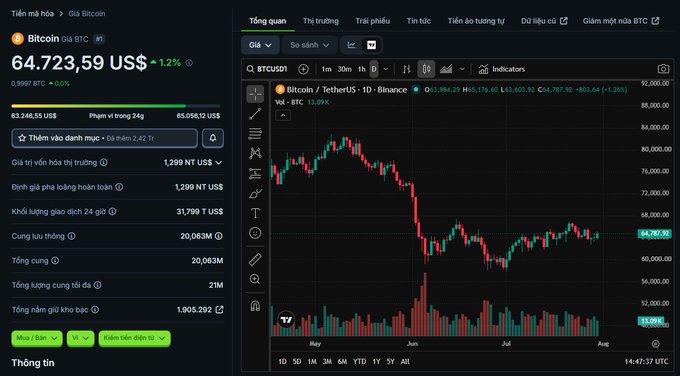Toggle the magnet snap mode
Image resolution: width=680 pixels, height=376 pixels.
[x=255, y=306]
